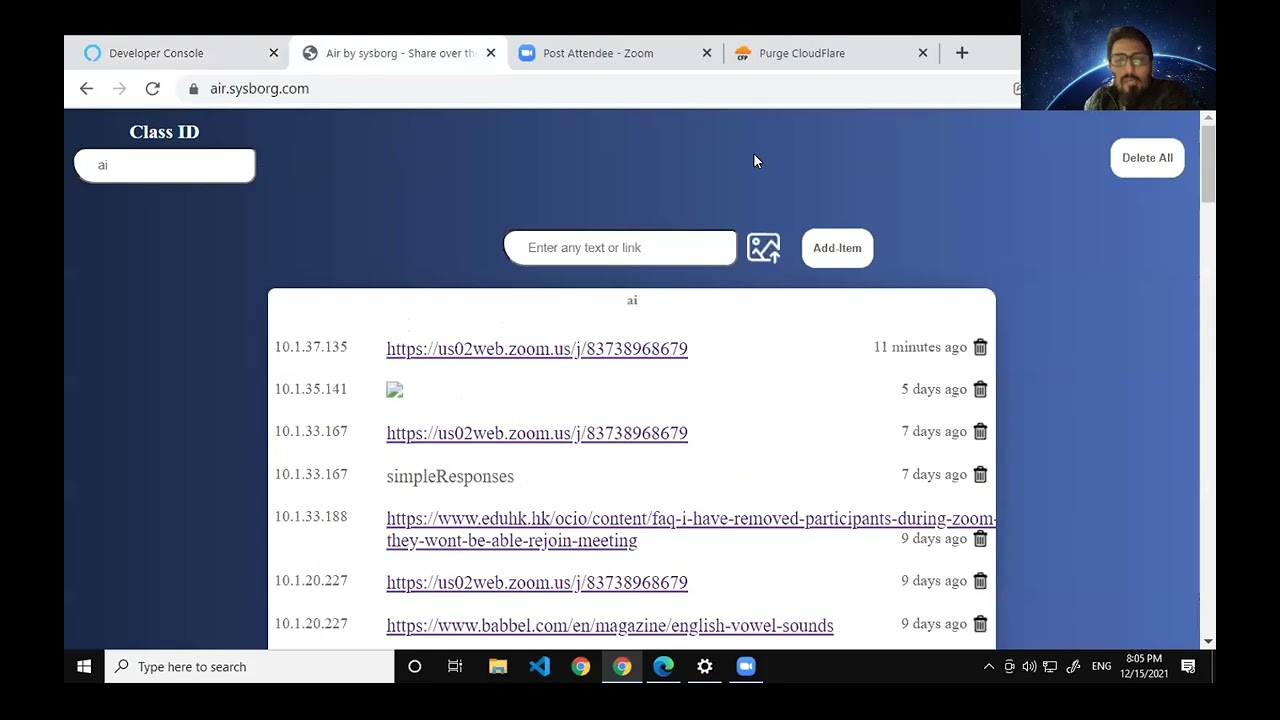Open the notification center
Screen dimensions: 1280x720
[1189, 666]
